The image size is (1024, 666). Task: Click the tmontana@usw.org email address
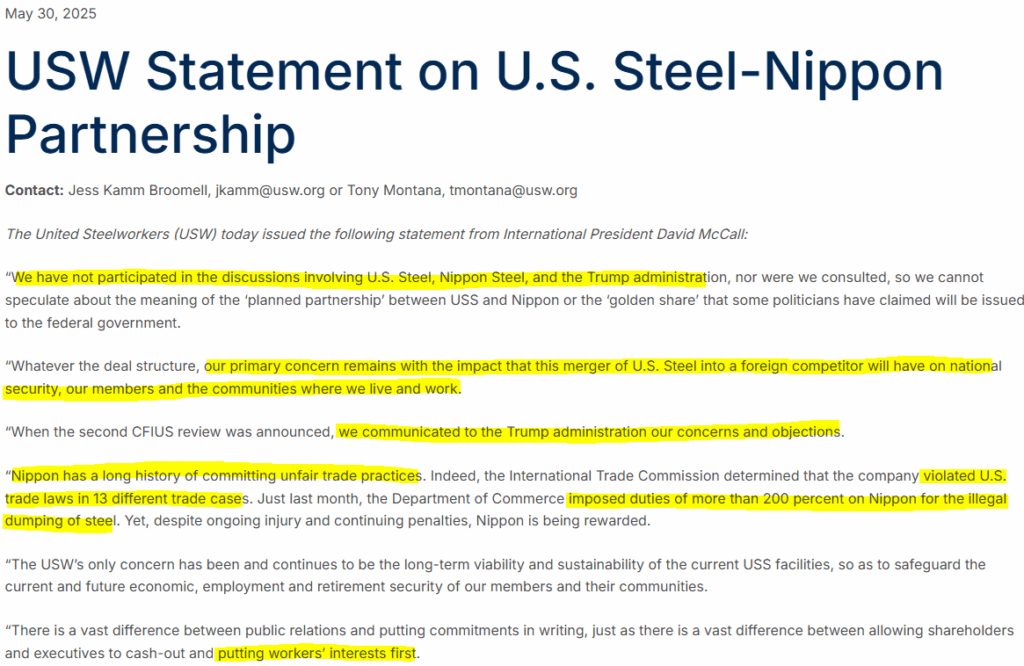513,191
